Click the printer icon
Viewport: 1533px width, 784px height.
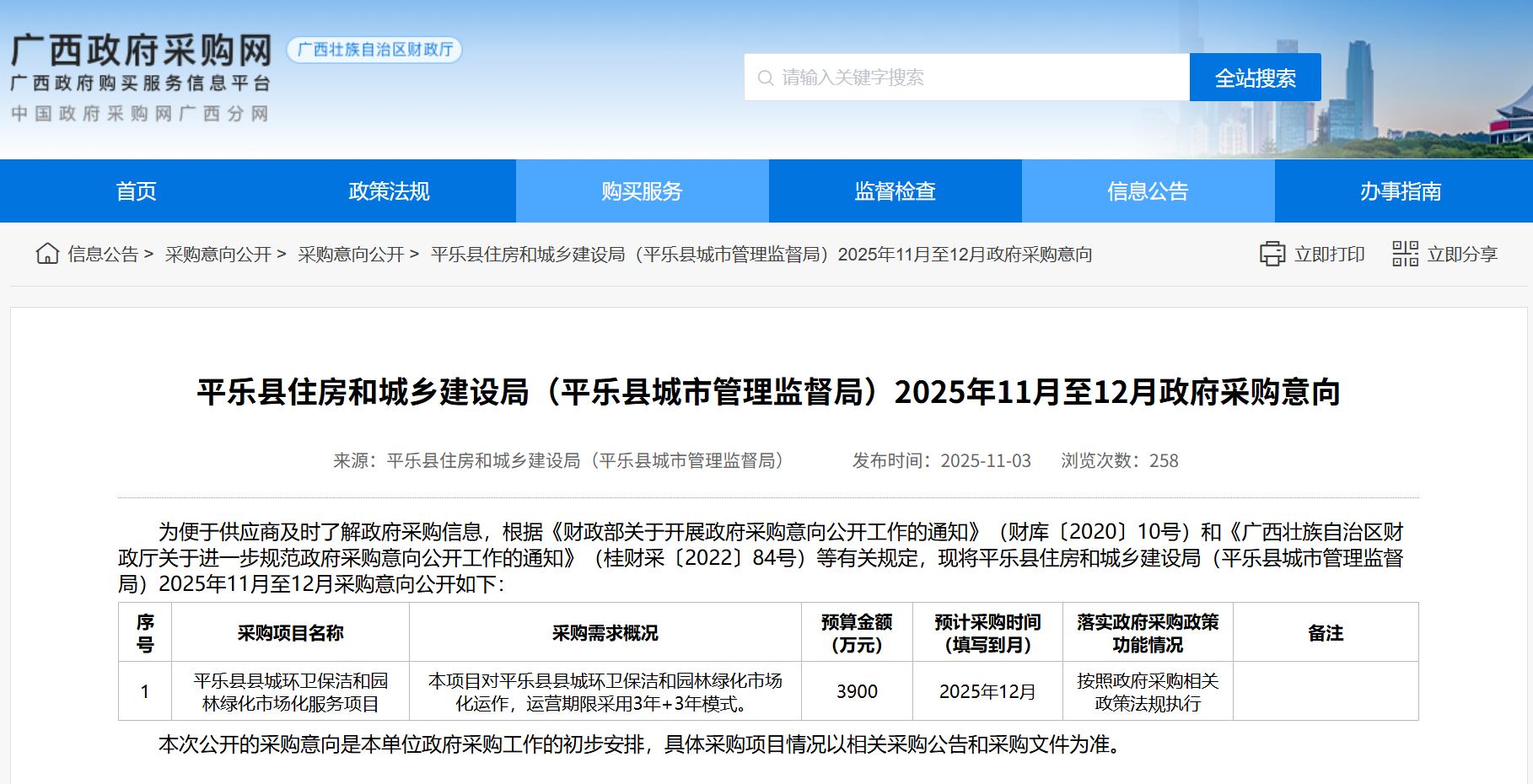1272,254
